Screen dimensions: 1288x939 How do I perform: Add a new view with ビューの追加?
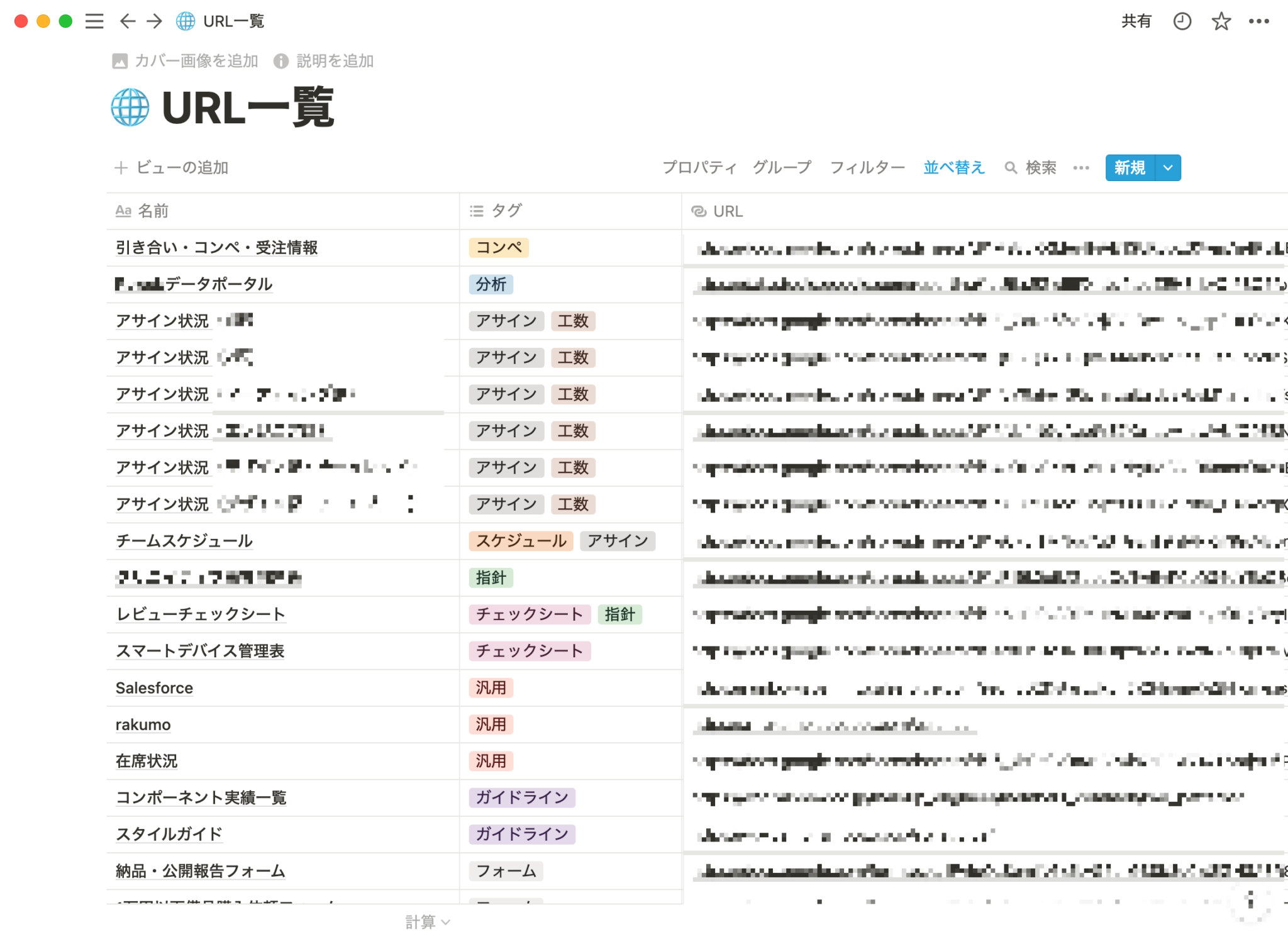pos(172,168)
